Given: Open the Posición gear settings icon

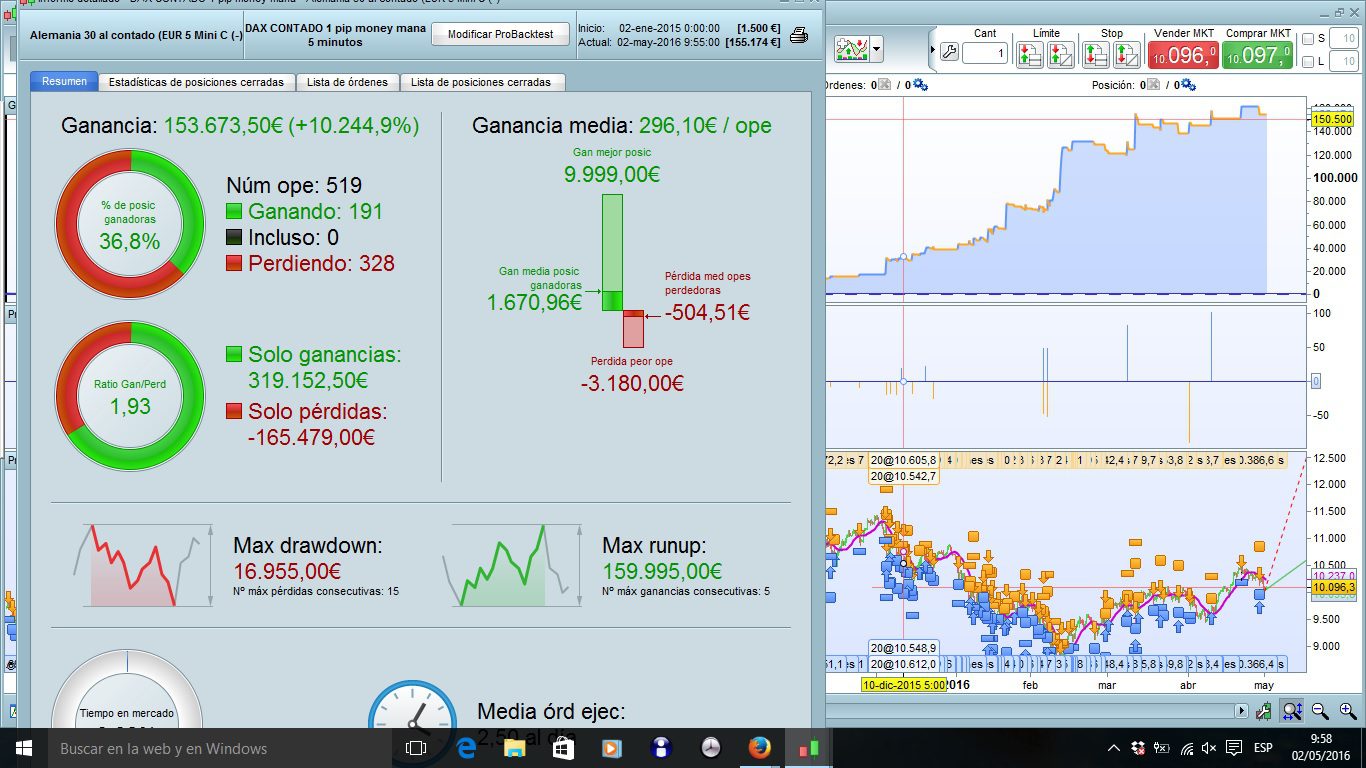Looking at the screenshot, I should click(1187, 85).
